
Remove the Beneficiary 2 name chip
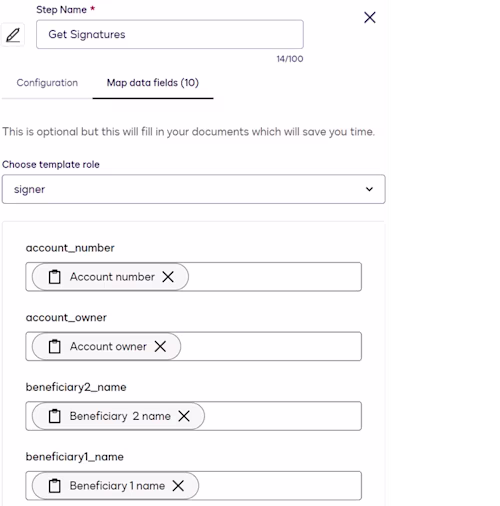coord(184,416)
